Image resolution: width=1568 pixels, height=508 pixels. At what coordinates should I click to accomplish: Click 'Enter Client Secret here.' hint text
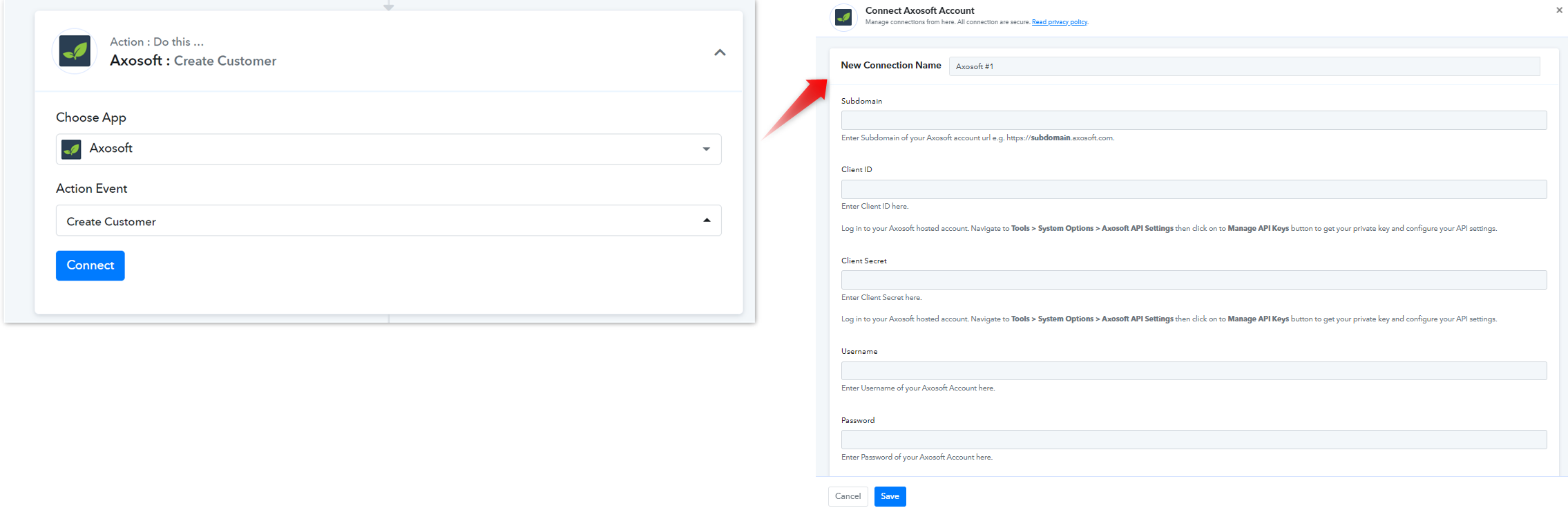pyautogui.click(x=881, y=297)
